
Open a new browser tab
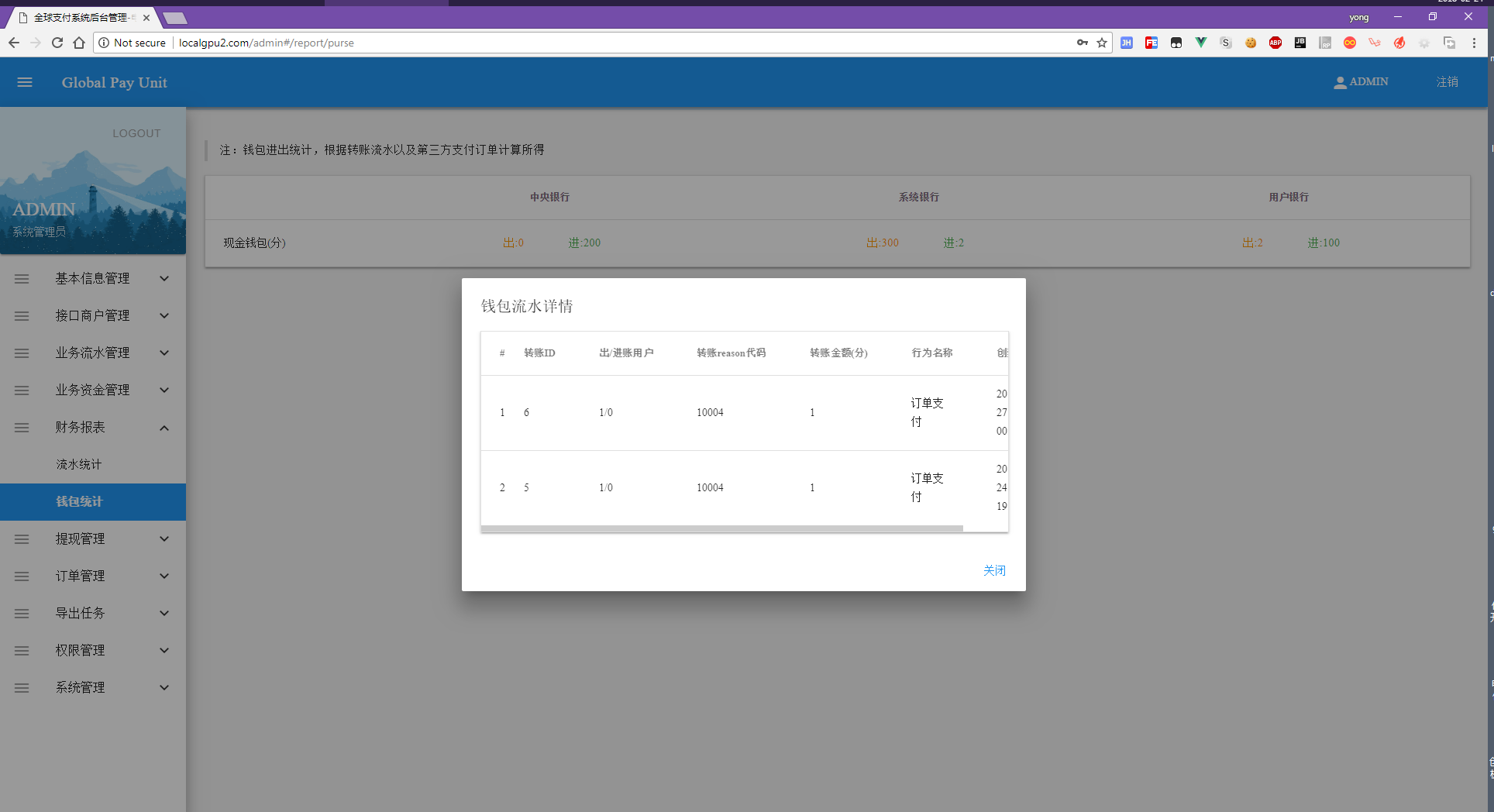pyautogui.click(x=175, y=18)
